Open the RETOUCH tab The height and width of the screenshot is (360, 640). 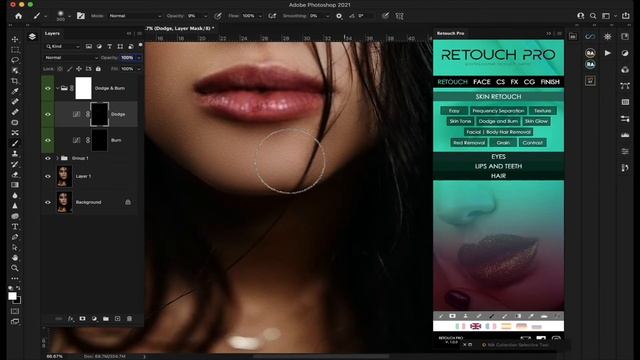click(452, 82)
